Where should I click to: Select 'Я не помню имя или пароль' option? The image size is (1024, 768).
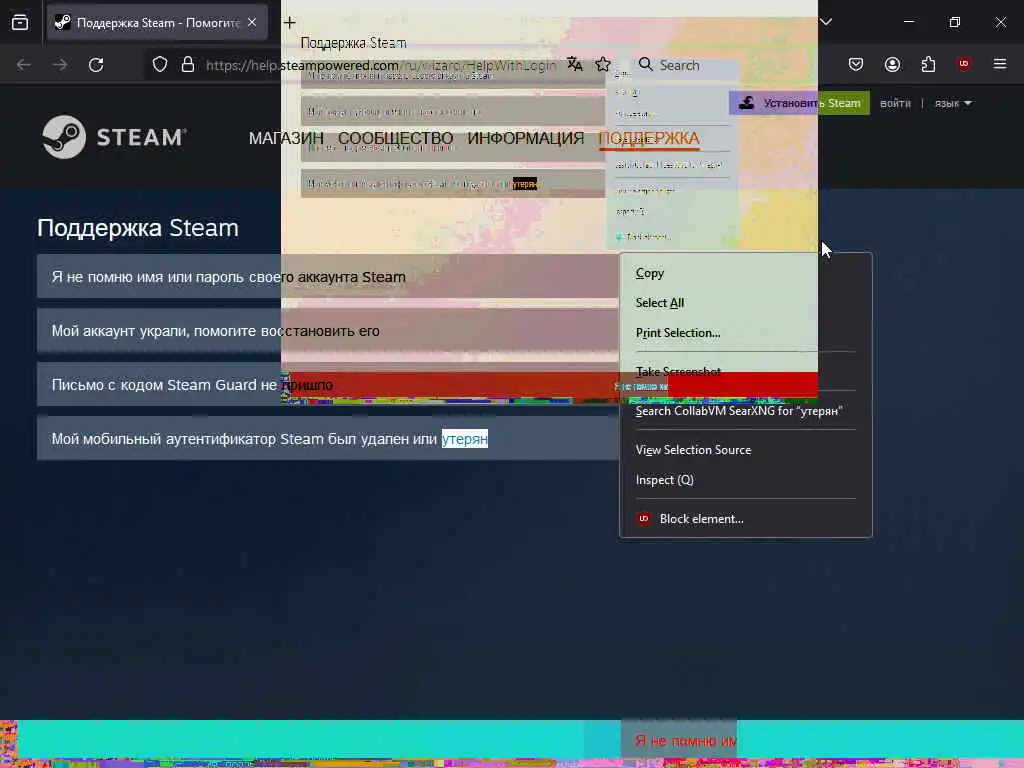[x=328, y=277]
